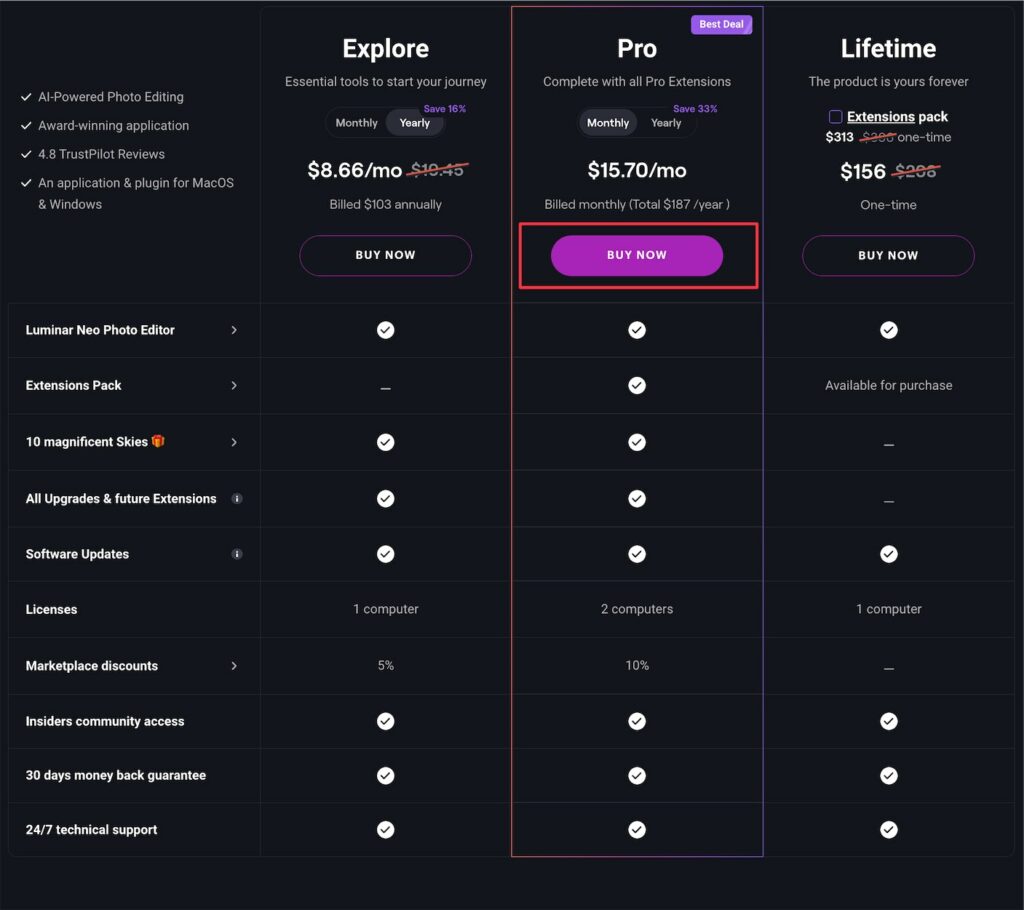Buy the Lifetime plan now
This screenshot has height=910, width=1024.
click(x=888, y=255)
